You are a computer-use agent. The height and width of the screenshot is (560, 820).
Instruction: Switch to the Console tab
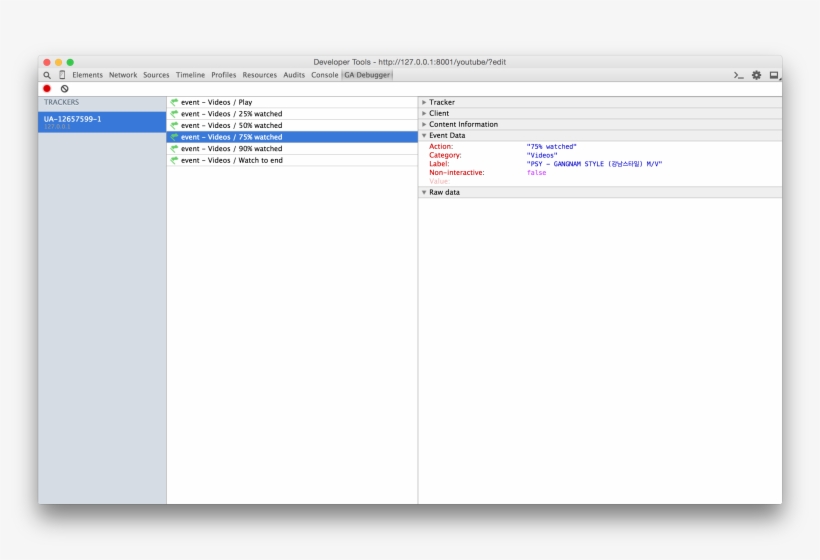(x=325, y=75)
